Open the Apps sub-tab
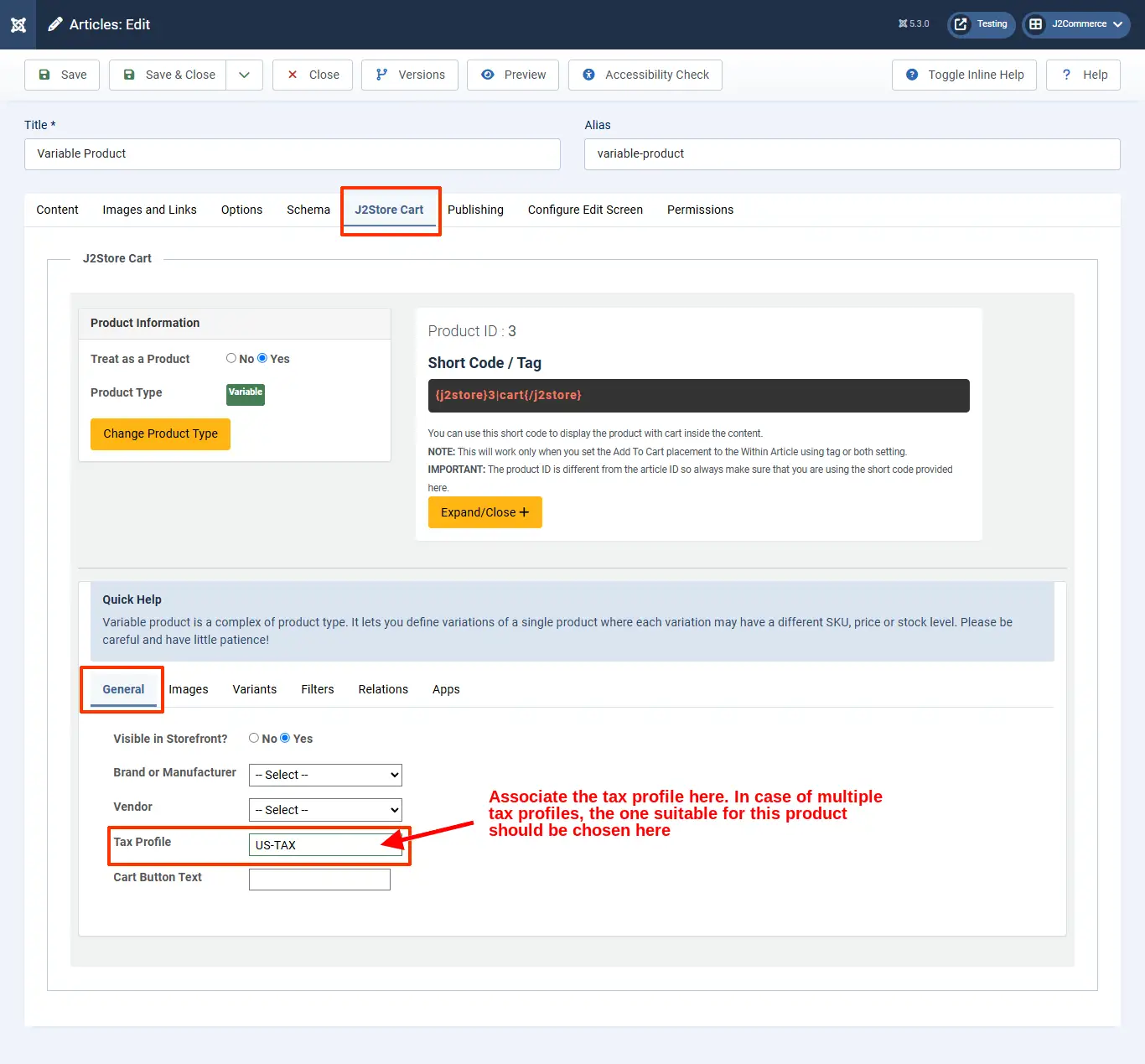Screen dimensions: 1145x1064 446,689
